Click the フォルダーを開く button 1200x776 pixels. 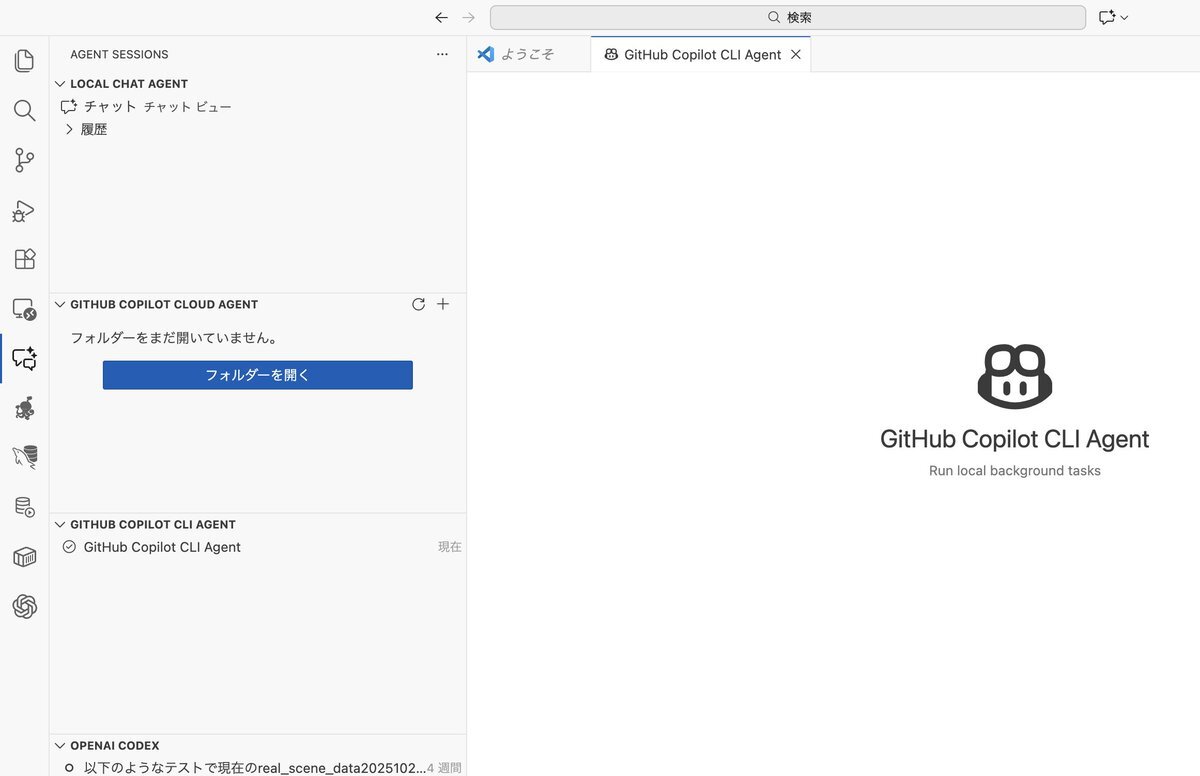[x=258, y=375]
